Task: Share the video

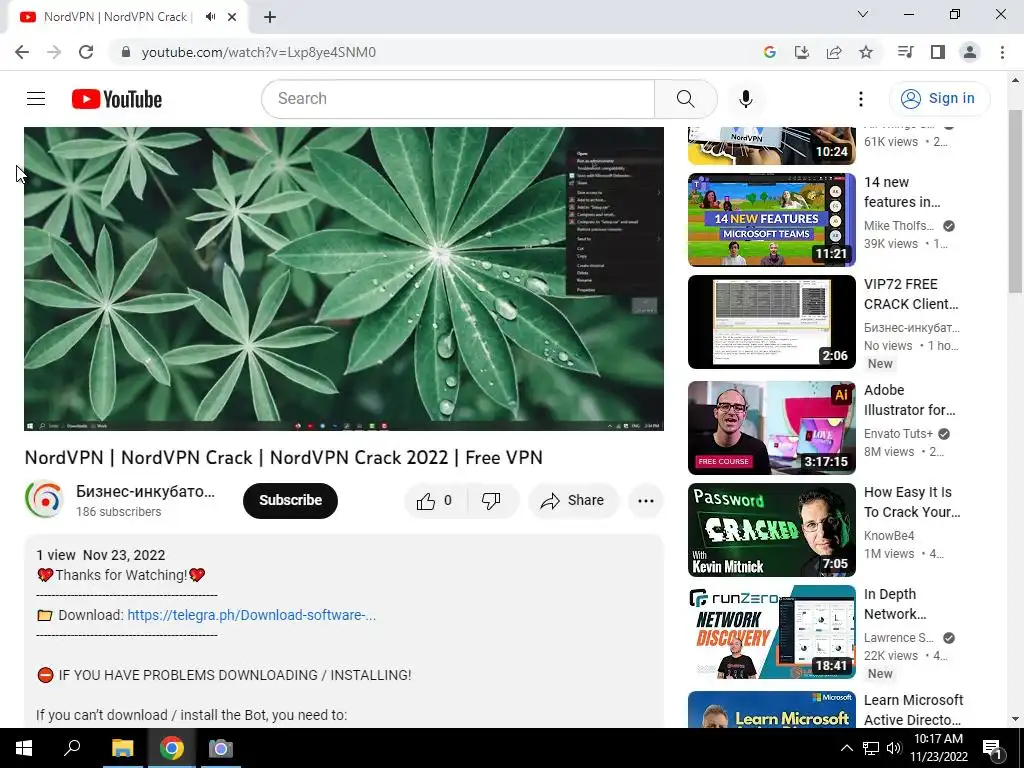Action: click(x=573, y=501)
